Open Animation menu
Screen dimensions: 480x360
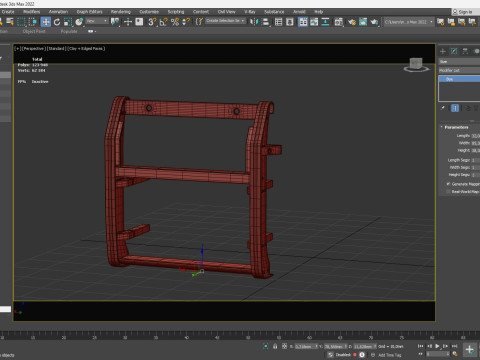pos(58,12)
